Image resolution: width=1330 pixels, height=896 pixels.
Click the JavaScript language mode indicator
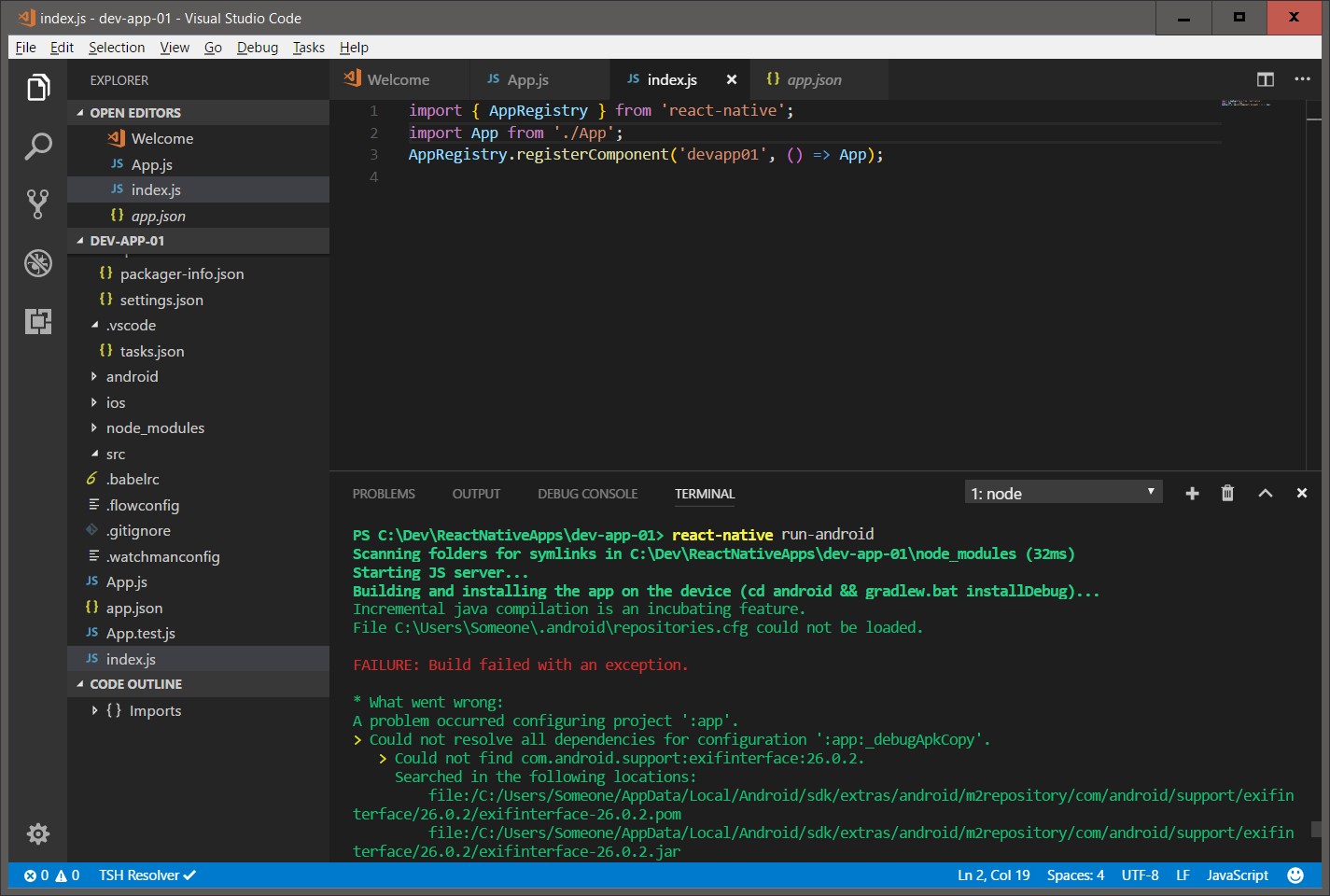coord(1237,875)
